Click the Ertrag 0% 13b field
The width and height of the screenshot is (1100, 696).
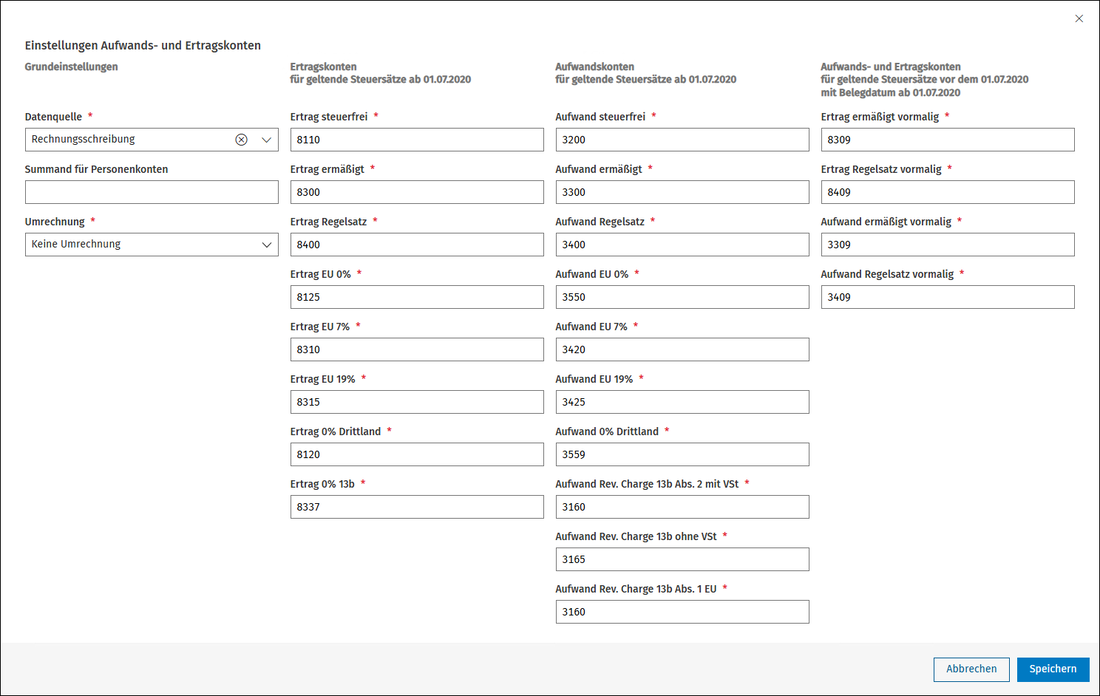coord(417,507)
